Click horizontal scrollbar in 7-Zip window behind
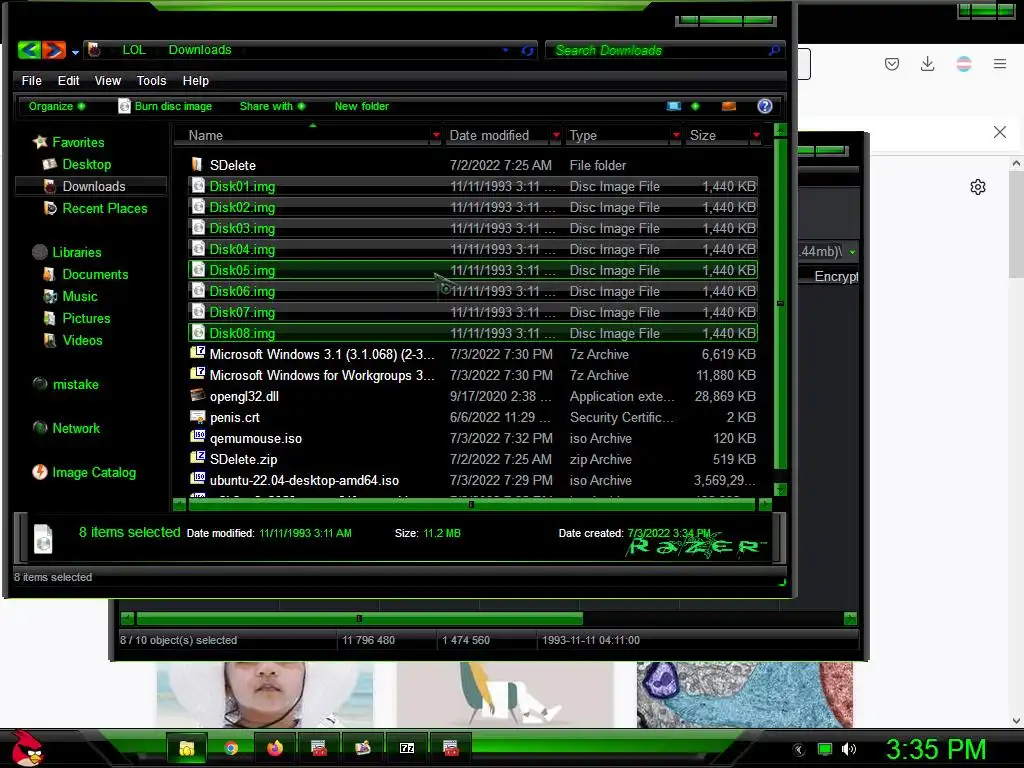This screenshot has height=768, width=1024. click(359, 618)
